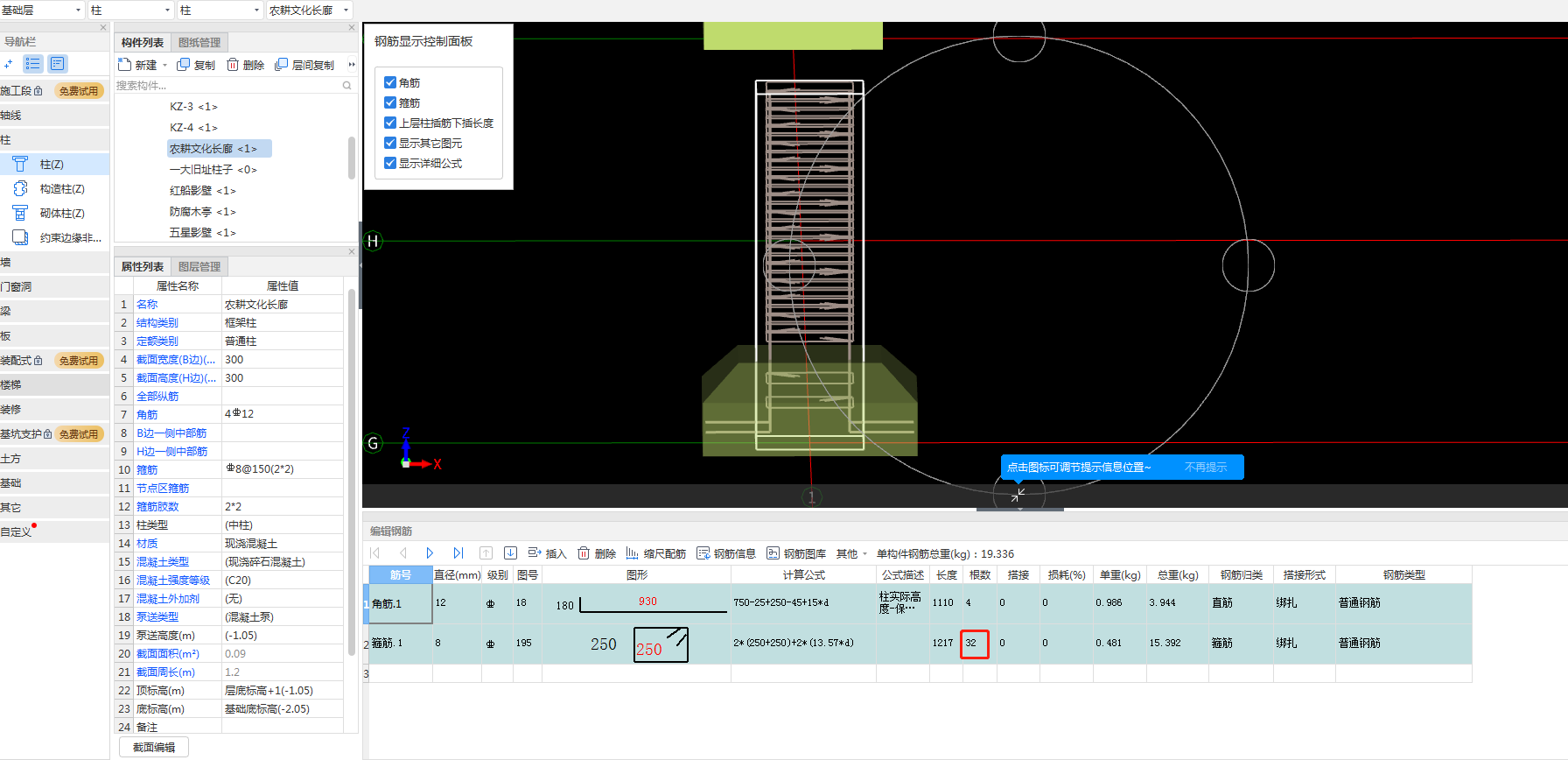Click the component list vertical scrollbar
1568x760 pixels.
[x=352, y=158]
